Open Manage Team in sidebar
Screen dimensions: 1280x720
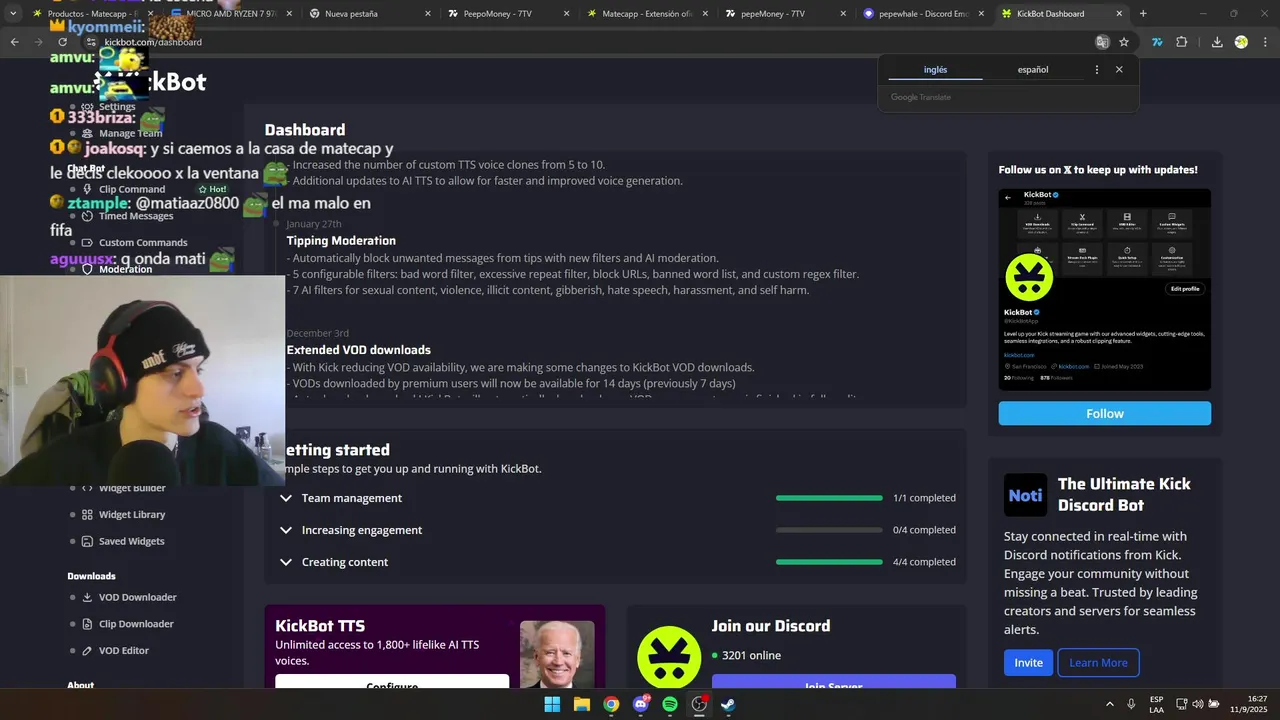pos(130,133)
